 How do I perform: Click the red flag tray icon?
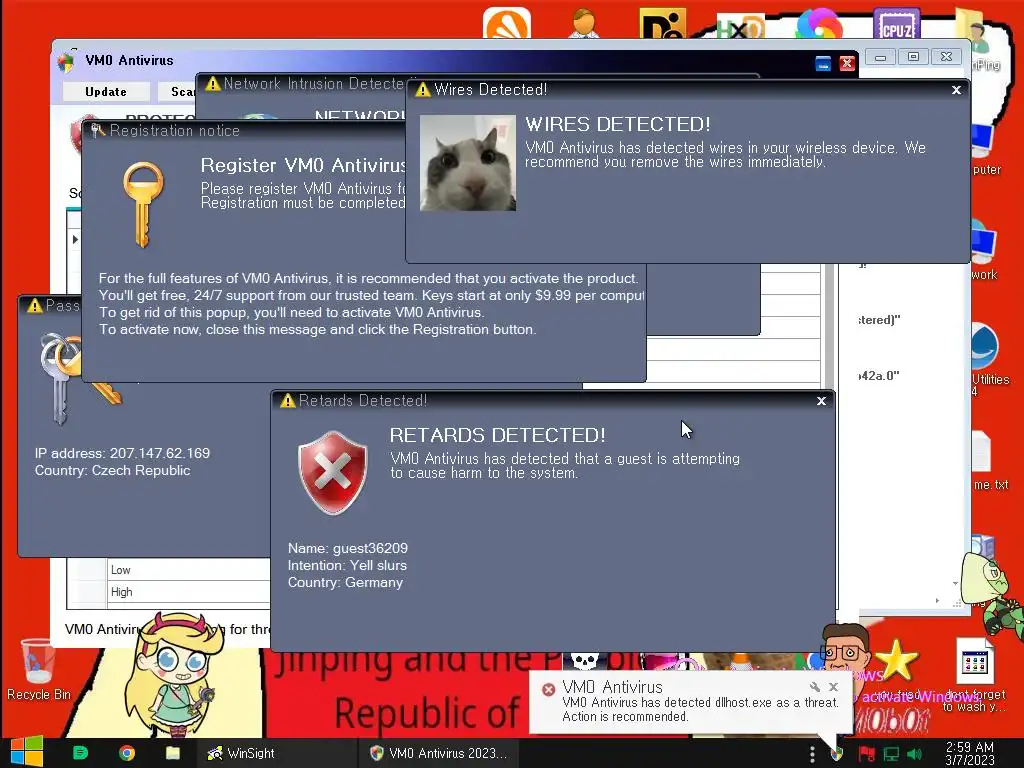866,754
